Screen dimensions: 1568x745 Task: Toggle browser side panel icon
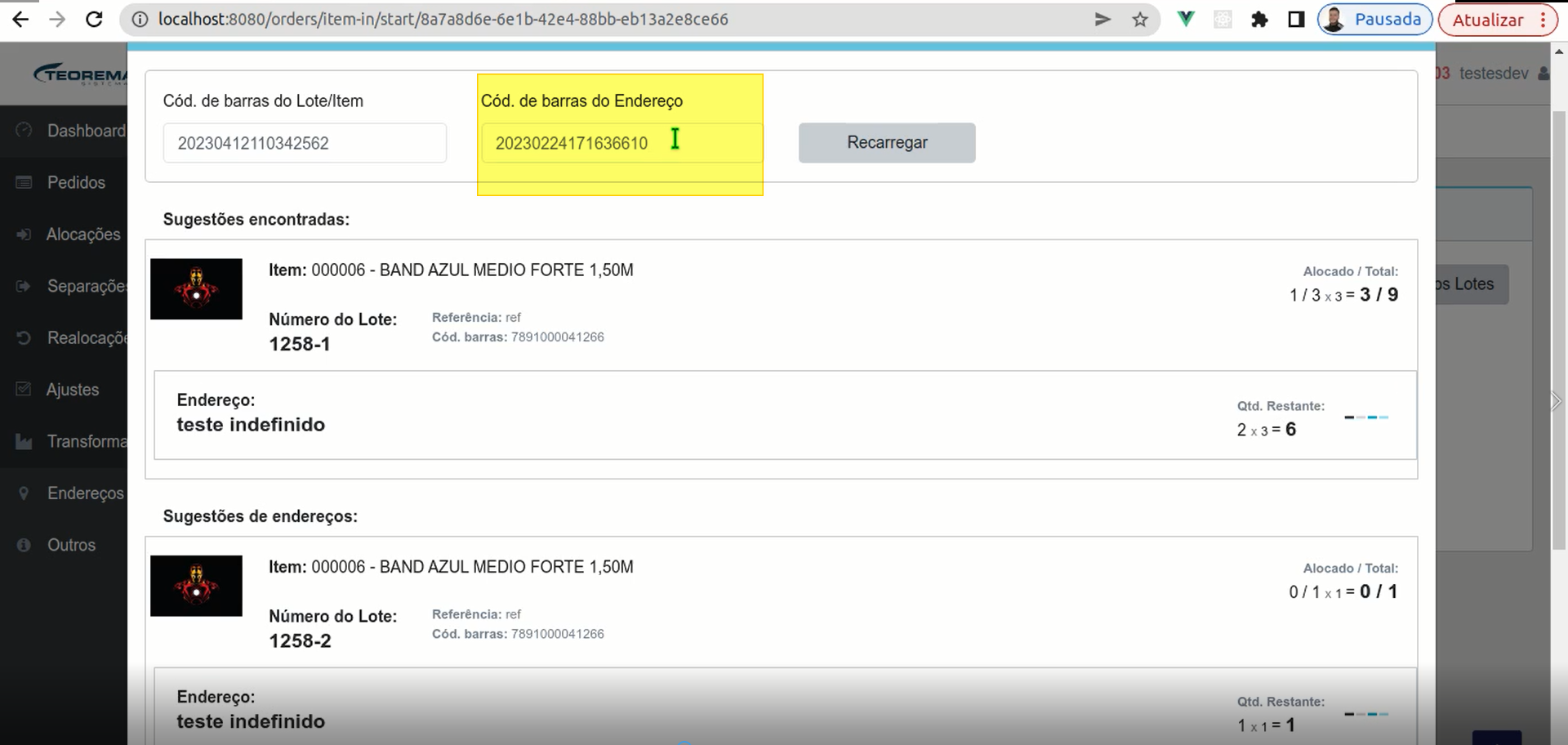(1296, 20)
